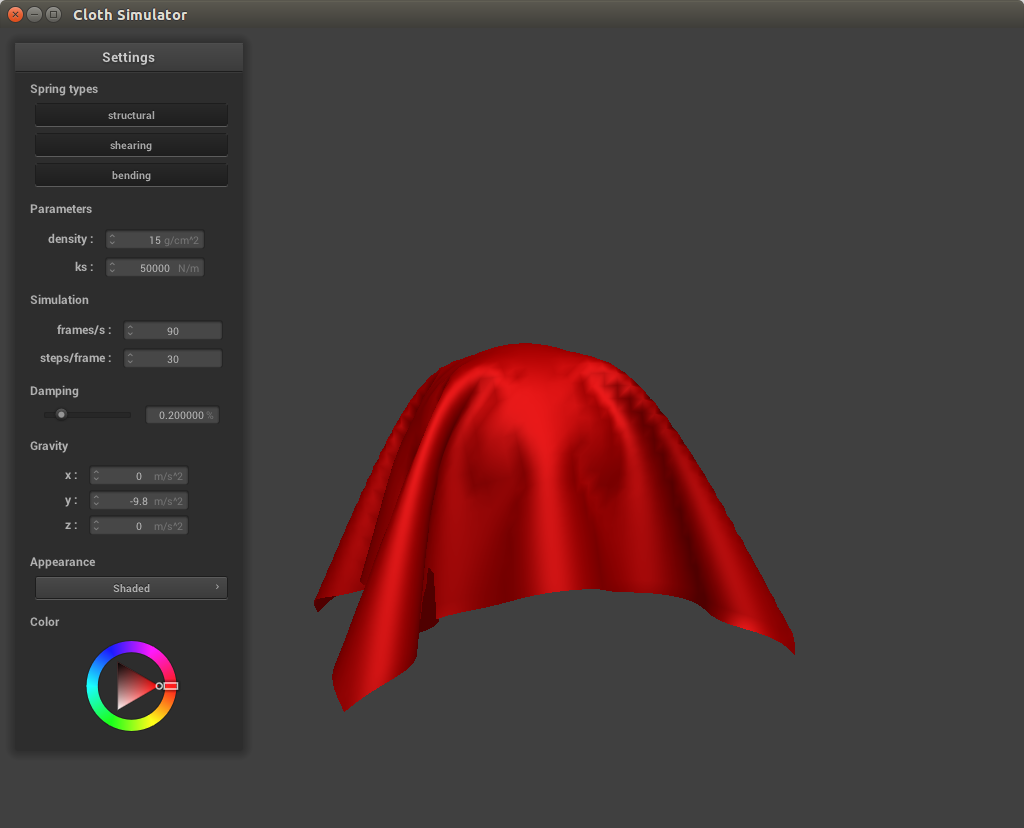
Task: Click the ks stepper arrows
Action: point(113,268)
